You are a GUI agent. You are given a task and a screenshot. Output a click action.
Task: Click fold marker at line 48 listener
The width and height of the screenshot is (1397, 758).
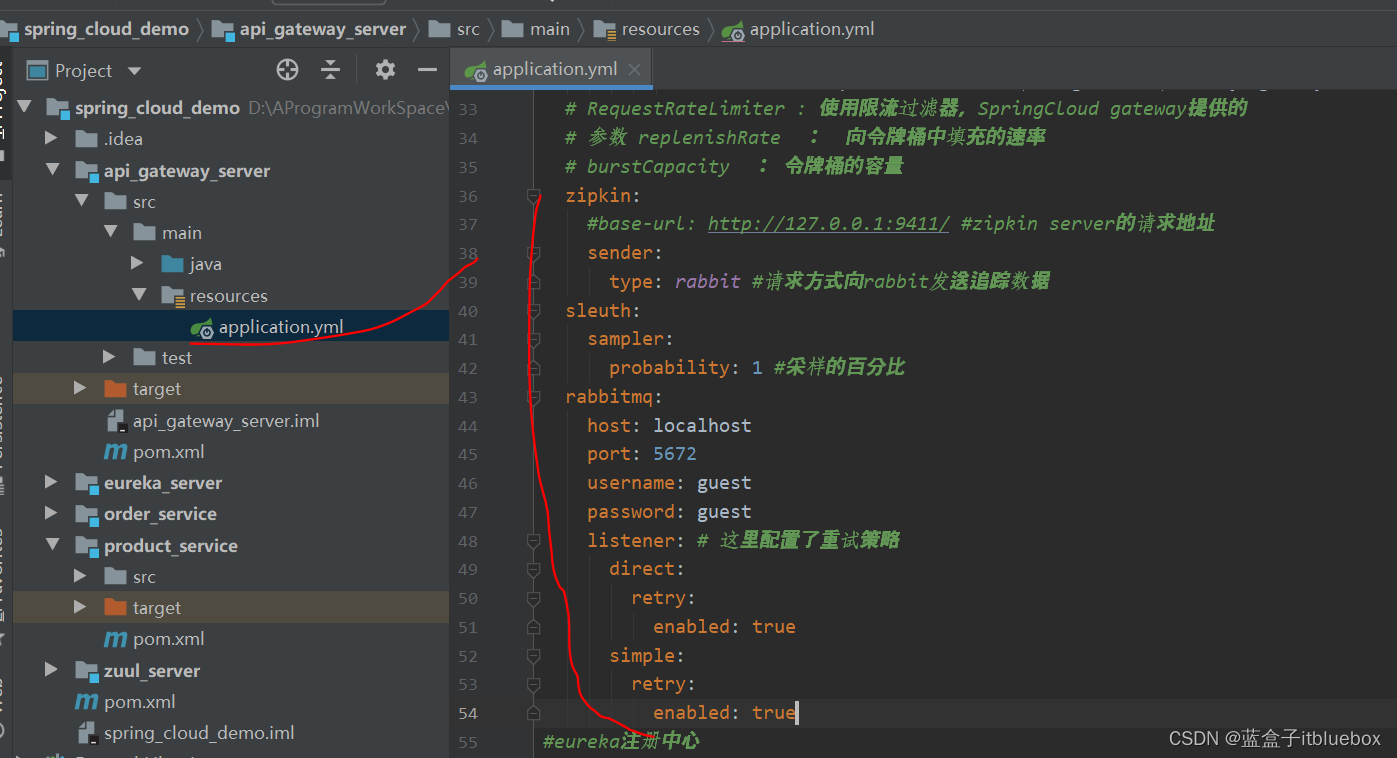(534, 540)
